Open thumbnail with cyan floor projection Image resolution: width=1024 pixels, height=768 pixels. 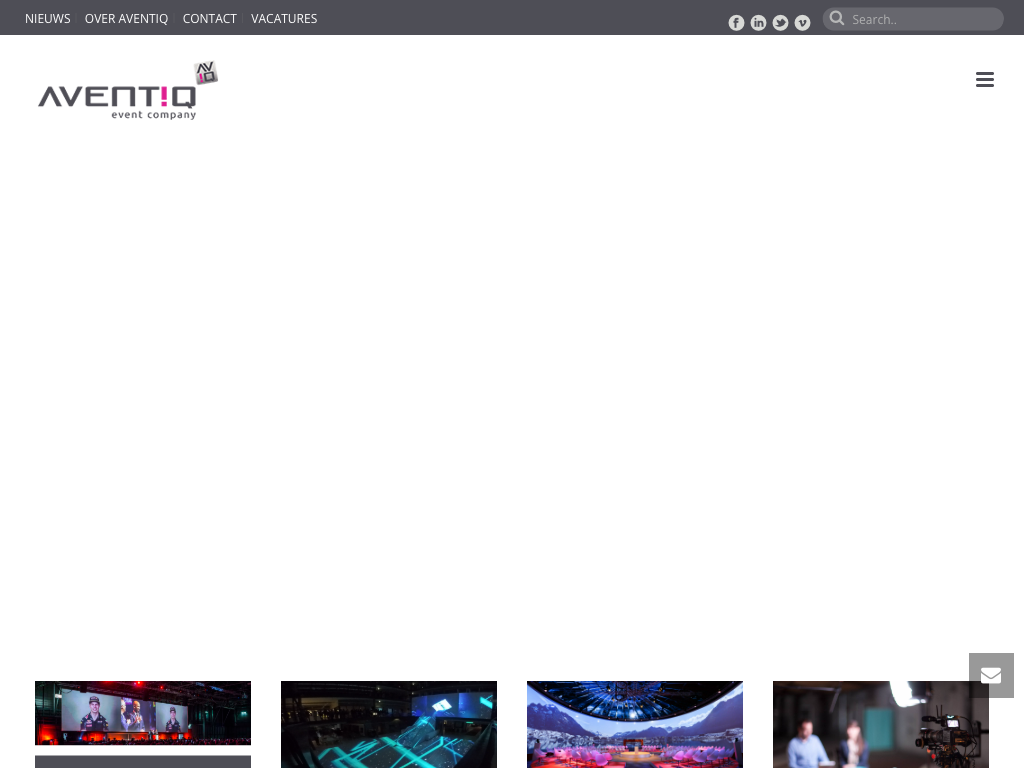coord(389,724)
